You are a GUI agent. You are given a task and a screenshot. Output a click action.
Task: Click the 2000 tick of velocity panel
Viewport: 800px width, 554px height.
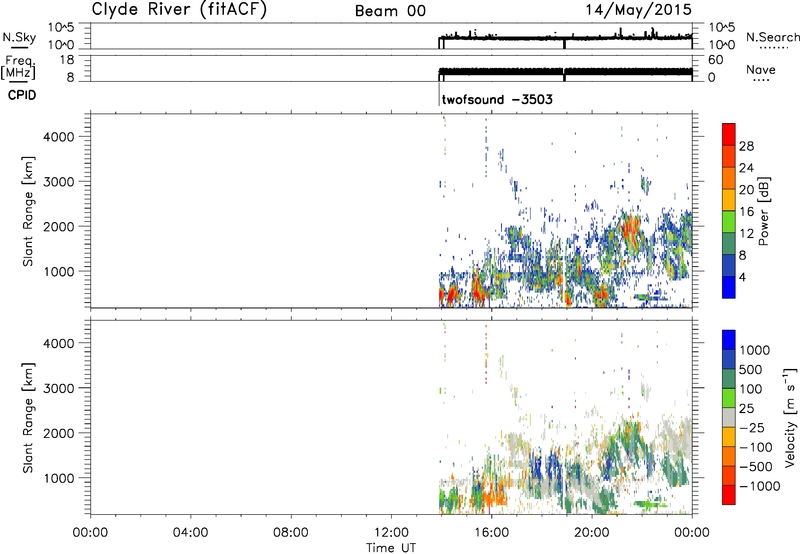58,433
